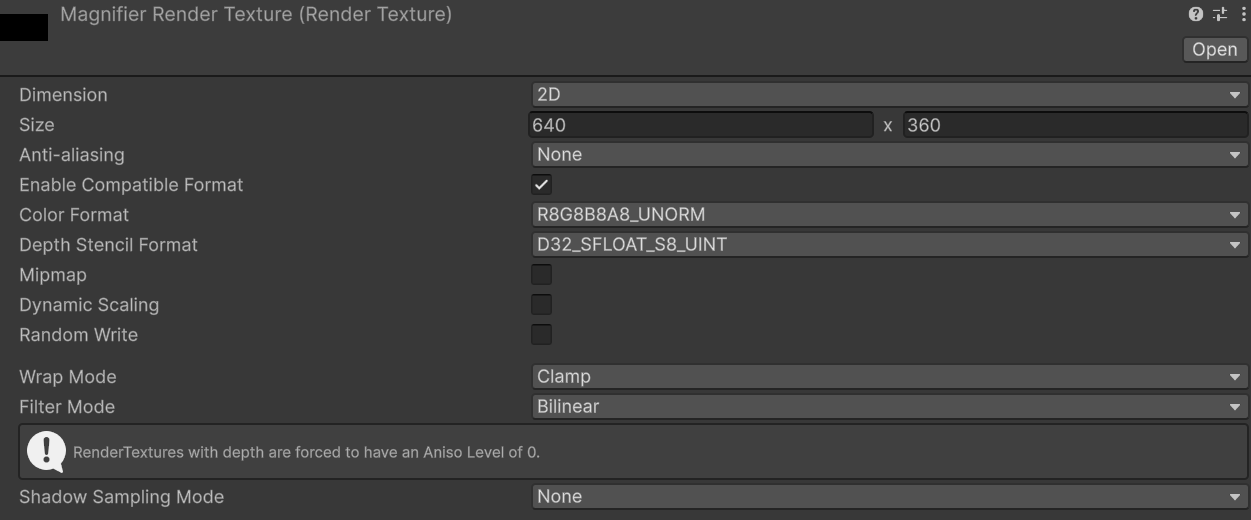
Task: Click the Aniso Level warning icon
Action: pyautogui.click(x=45, y=452)
